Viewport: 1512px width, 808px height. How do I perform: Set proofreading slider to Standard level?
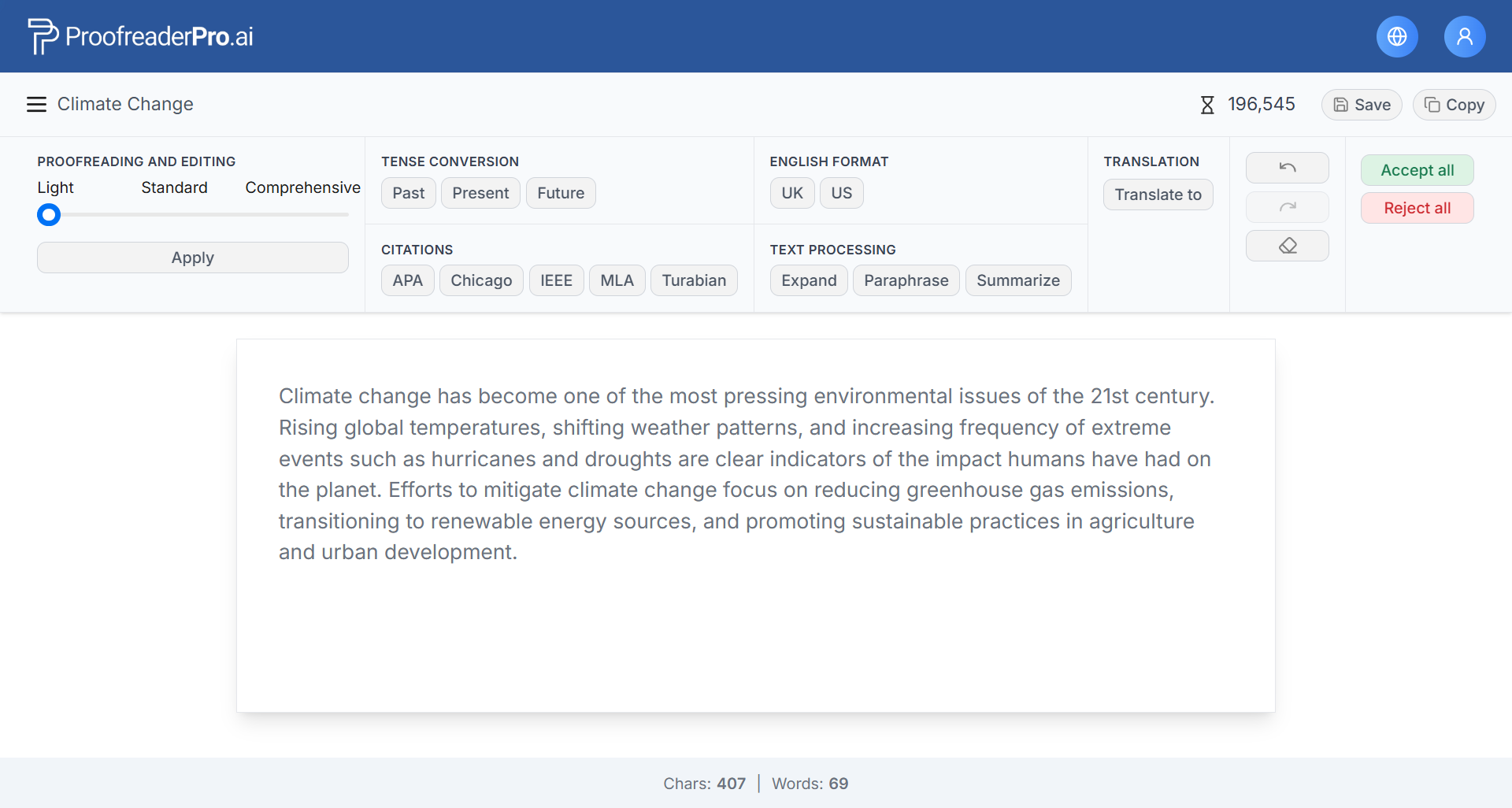[193, 214]
